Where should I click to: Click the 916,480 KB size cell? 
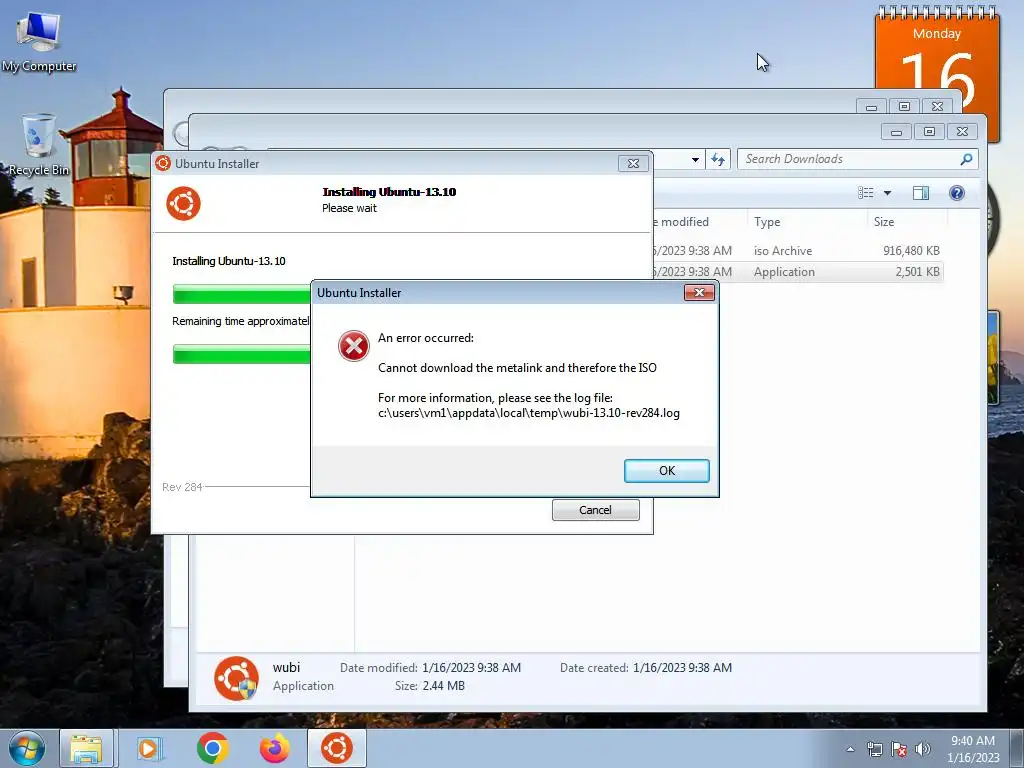(911, 251)
